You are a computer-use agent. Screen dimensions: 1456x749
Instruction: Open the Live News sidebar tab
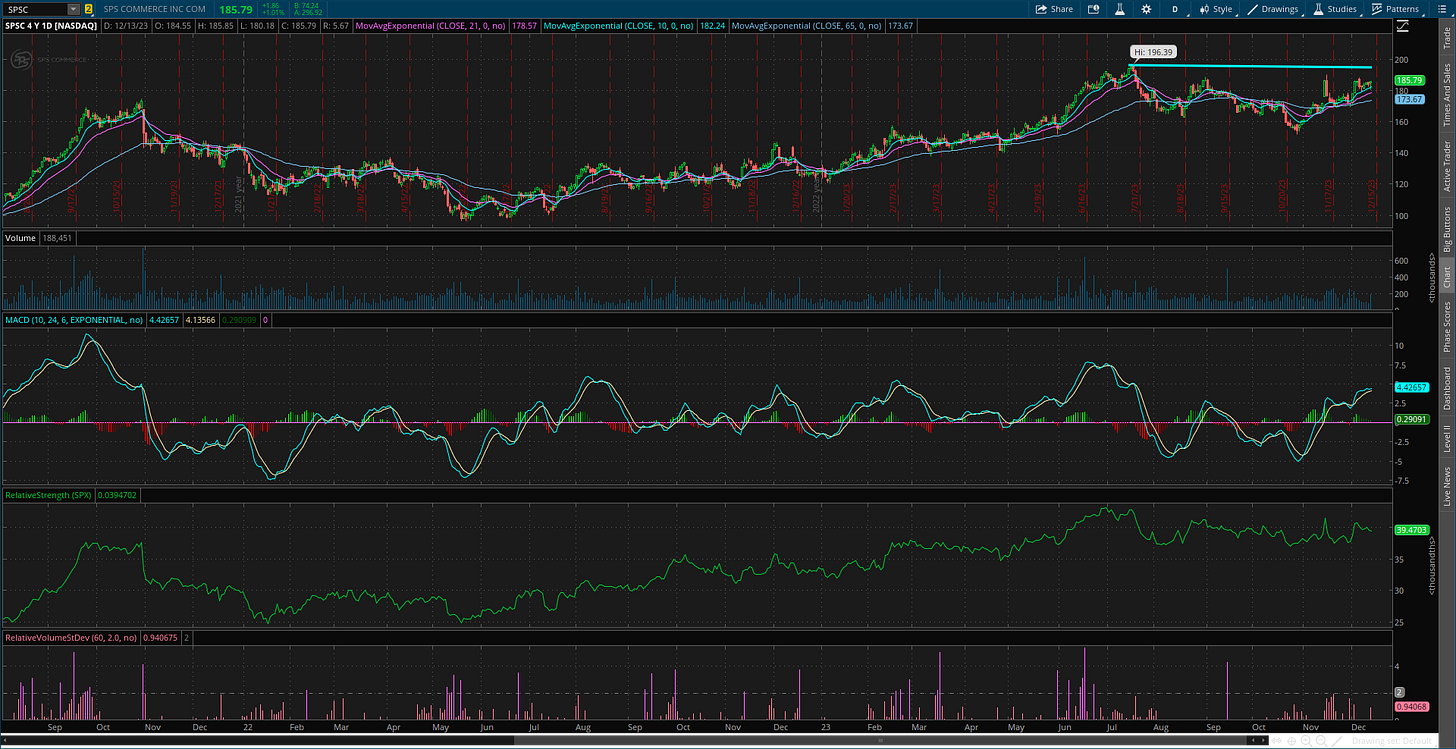(1446, 484)
